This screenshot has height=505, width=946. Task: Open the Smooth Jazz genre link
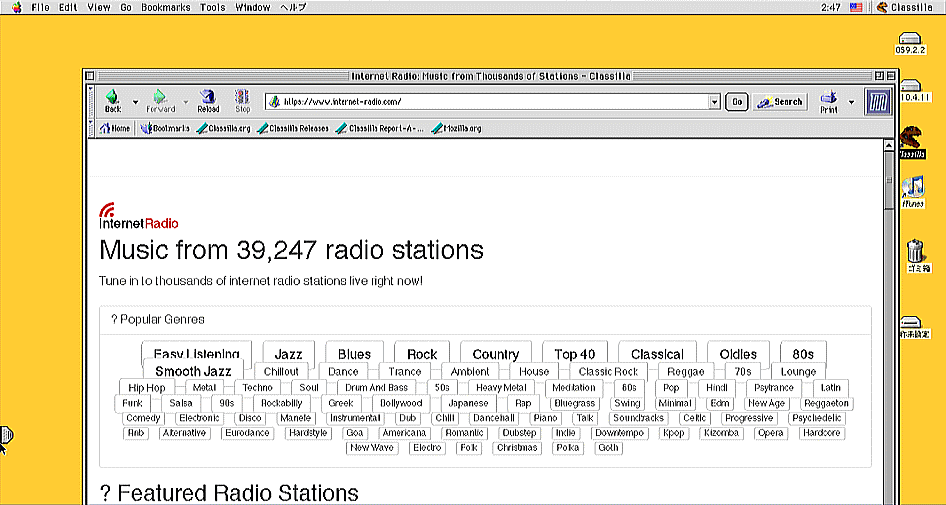coord(193,372)
